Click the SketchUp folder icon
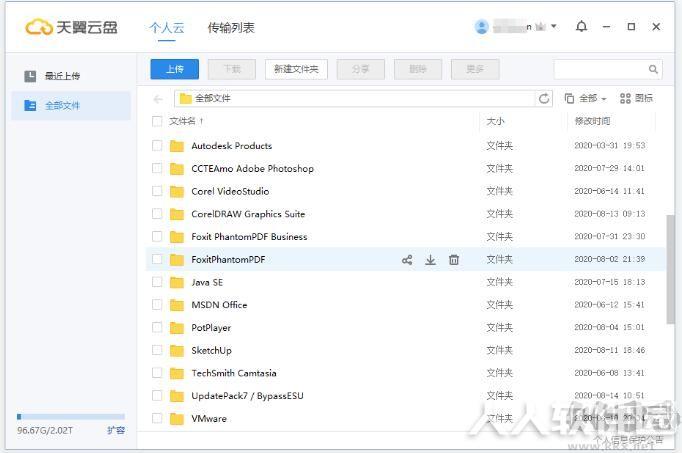The image size is (682, 453). [177, 350]
